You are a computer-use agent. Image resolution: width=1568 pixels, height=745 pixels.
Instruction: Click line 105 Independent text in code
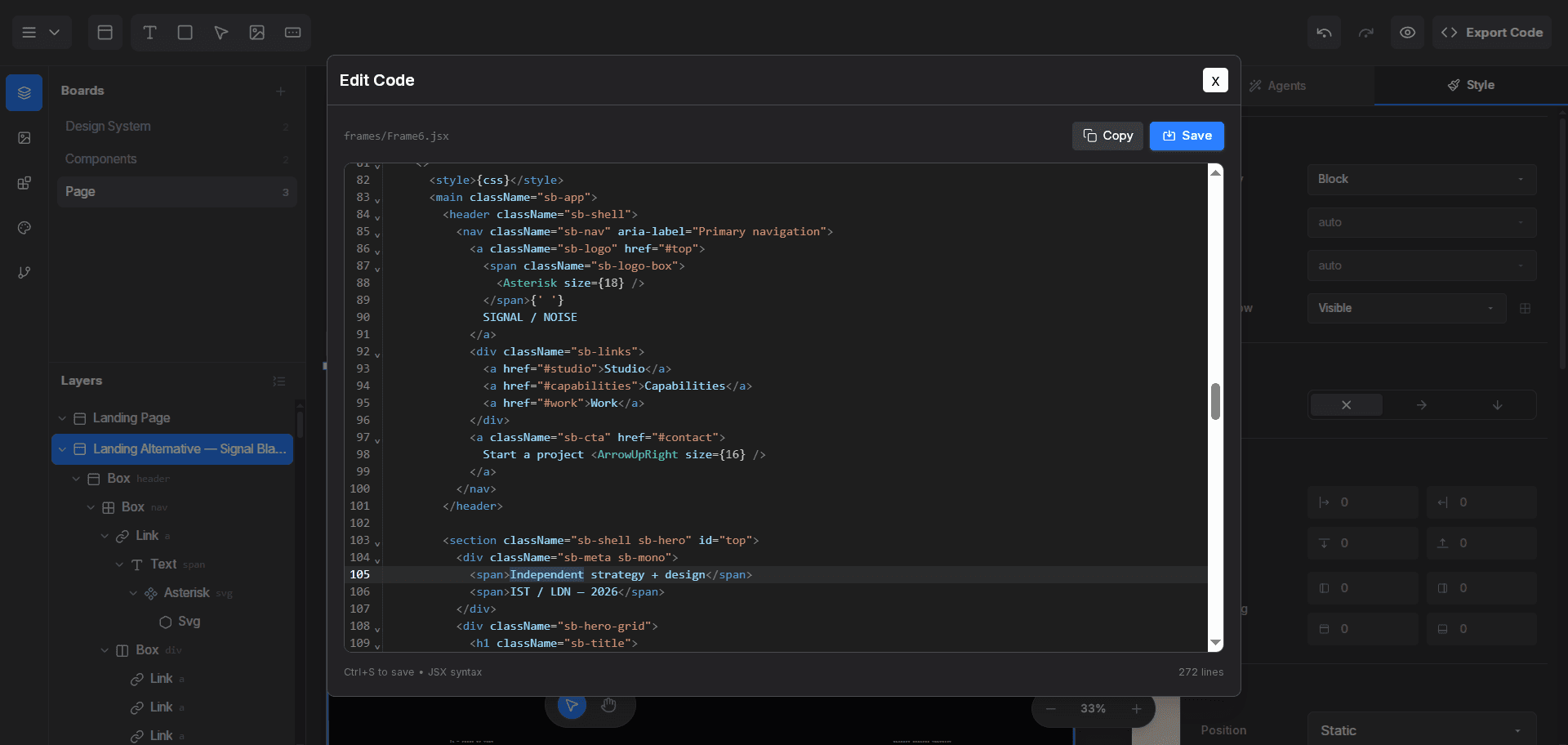(x=546, y=575)
